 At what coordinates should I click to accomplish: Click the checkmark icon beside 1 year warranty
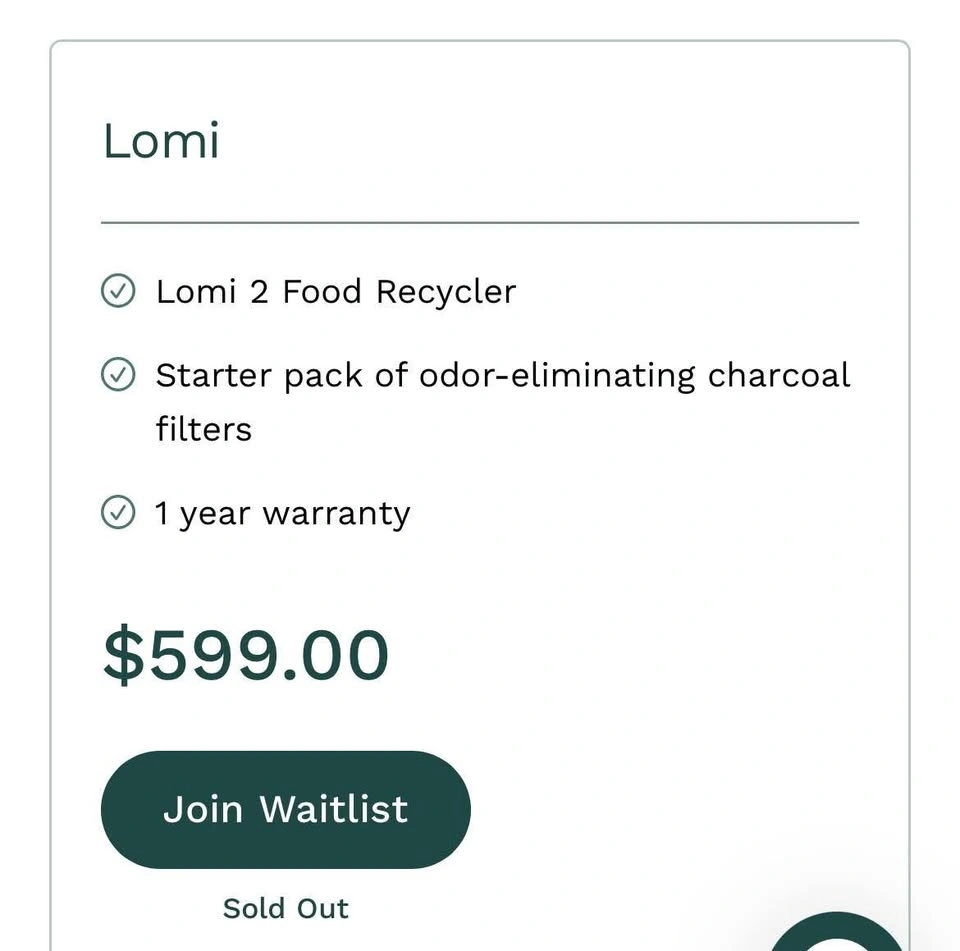[118, 513]
